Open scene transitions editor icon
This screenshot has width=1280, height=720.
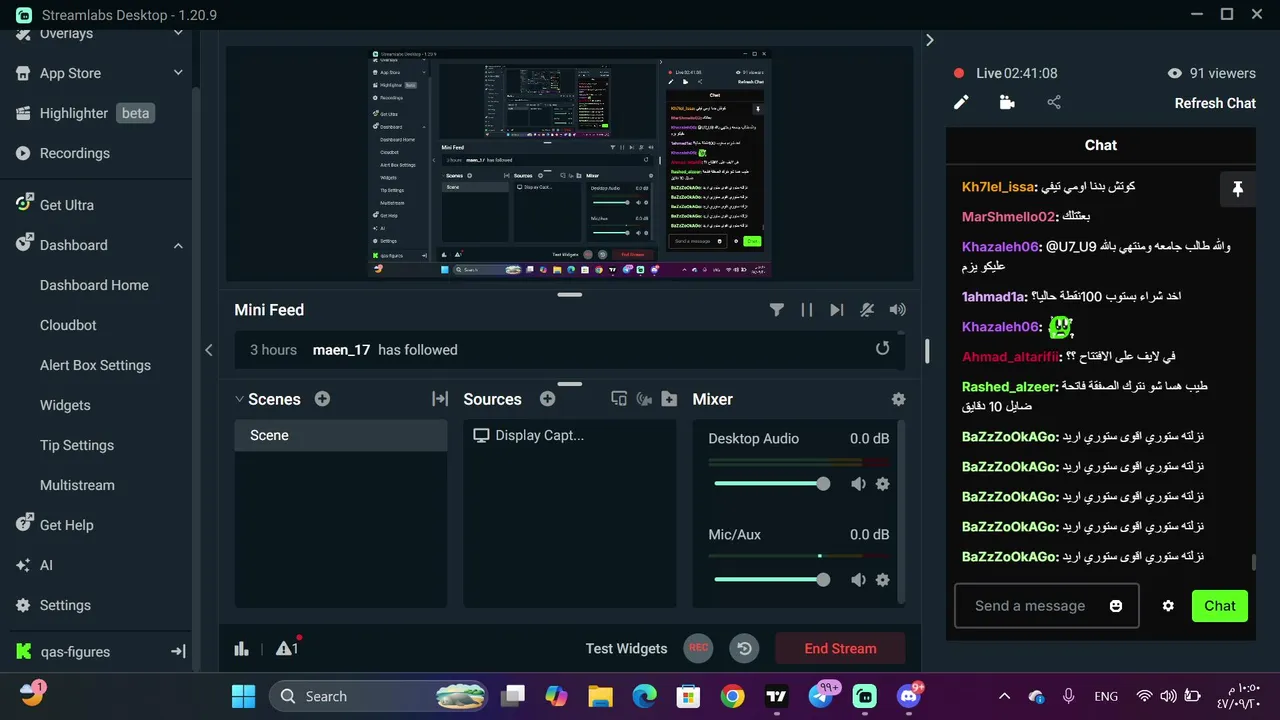[440, 399]
